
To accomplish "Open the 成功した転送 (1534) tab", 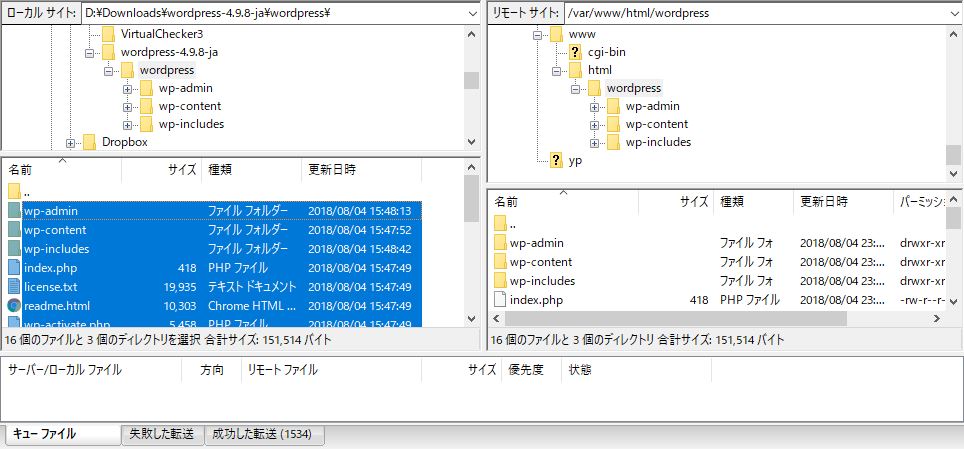I will [264, 434].
